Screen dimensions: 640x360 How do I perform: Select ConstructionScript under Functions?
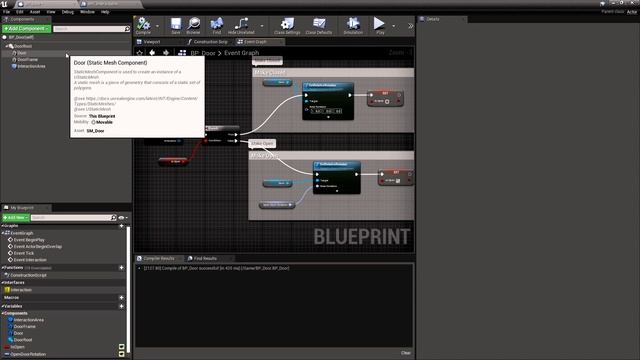coord(28,275)
